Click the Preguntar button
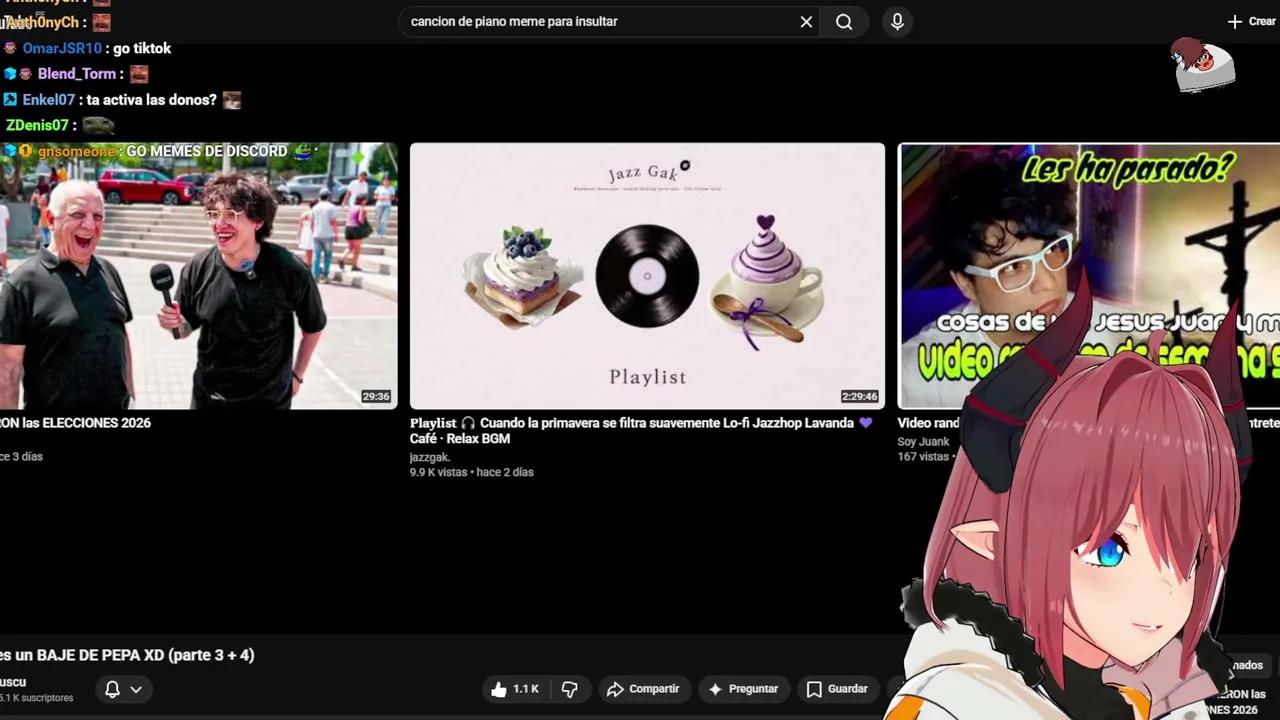1280x720 pixels. tap(742, 689)
